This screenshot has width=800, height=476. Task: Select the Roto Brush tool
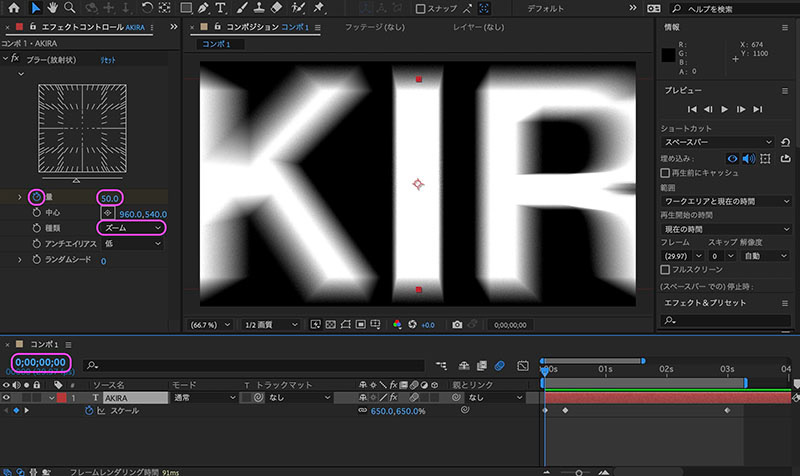298,8
